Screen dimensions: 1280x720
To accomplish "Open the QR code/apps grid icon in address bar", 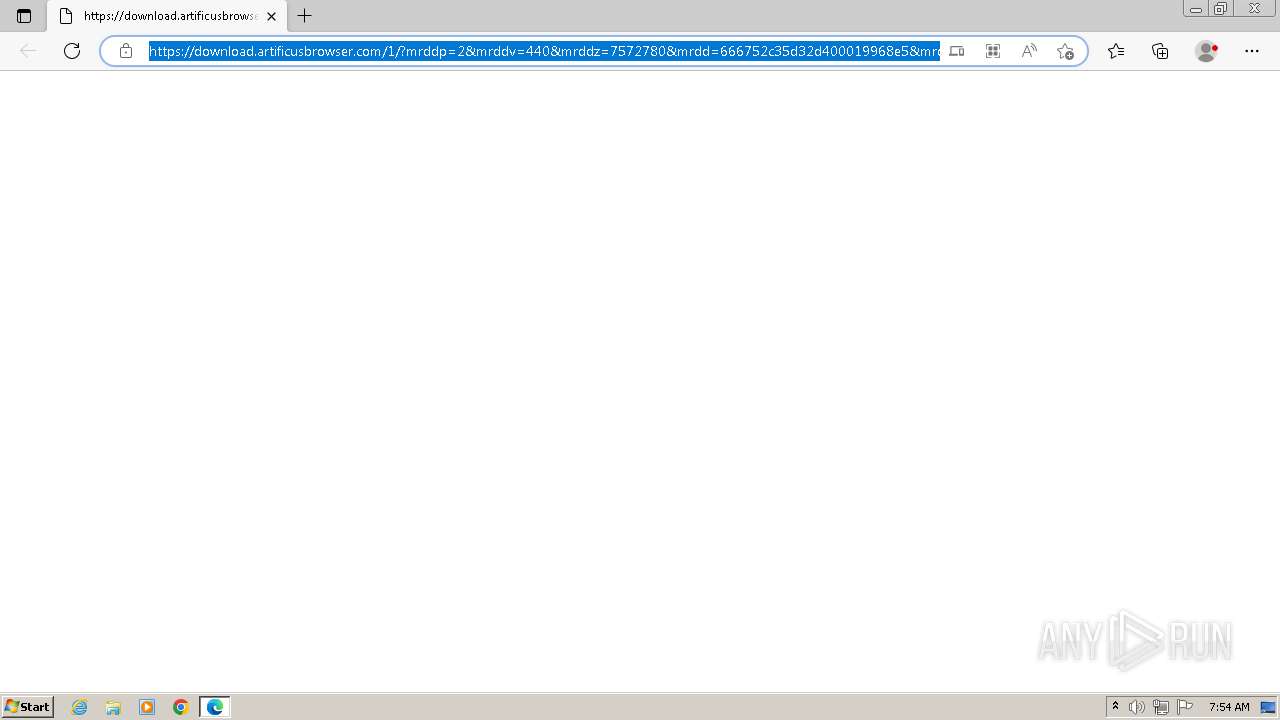I will coord(993,51).
